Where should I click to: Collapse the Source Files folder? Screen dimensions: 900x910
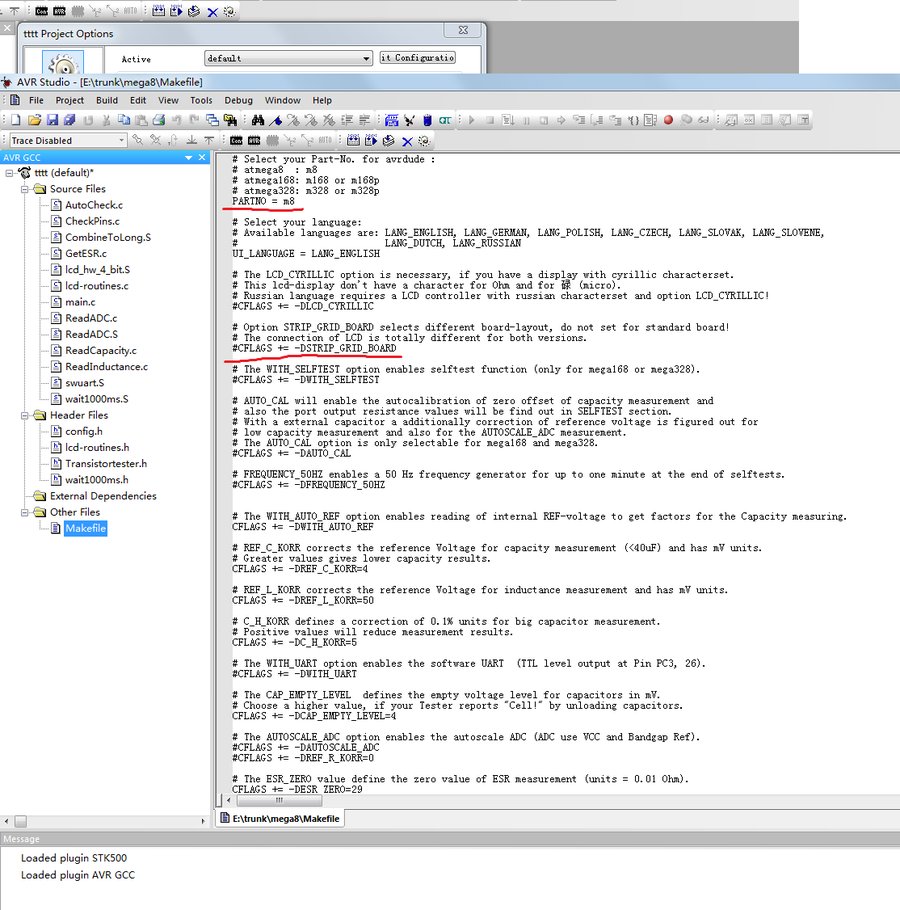click(26, 189)
